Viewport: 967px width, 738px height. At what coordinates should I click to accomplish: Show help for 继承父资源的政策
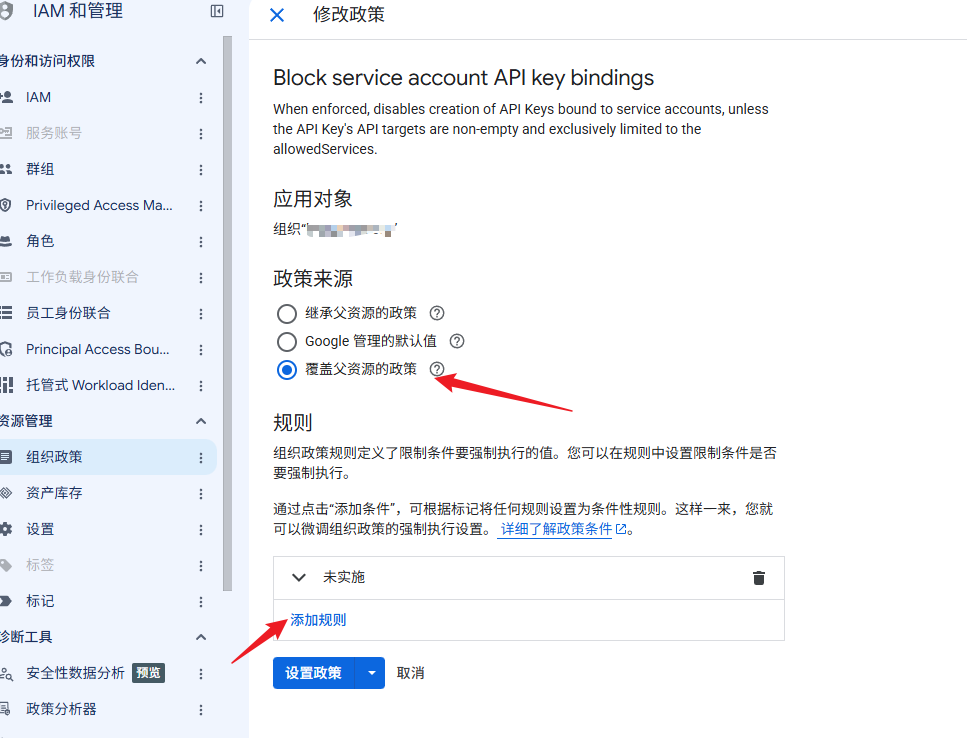click(x=437, y=313)
